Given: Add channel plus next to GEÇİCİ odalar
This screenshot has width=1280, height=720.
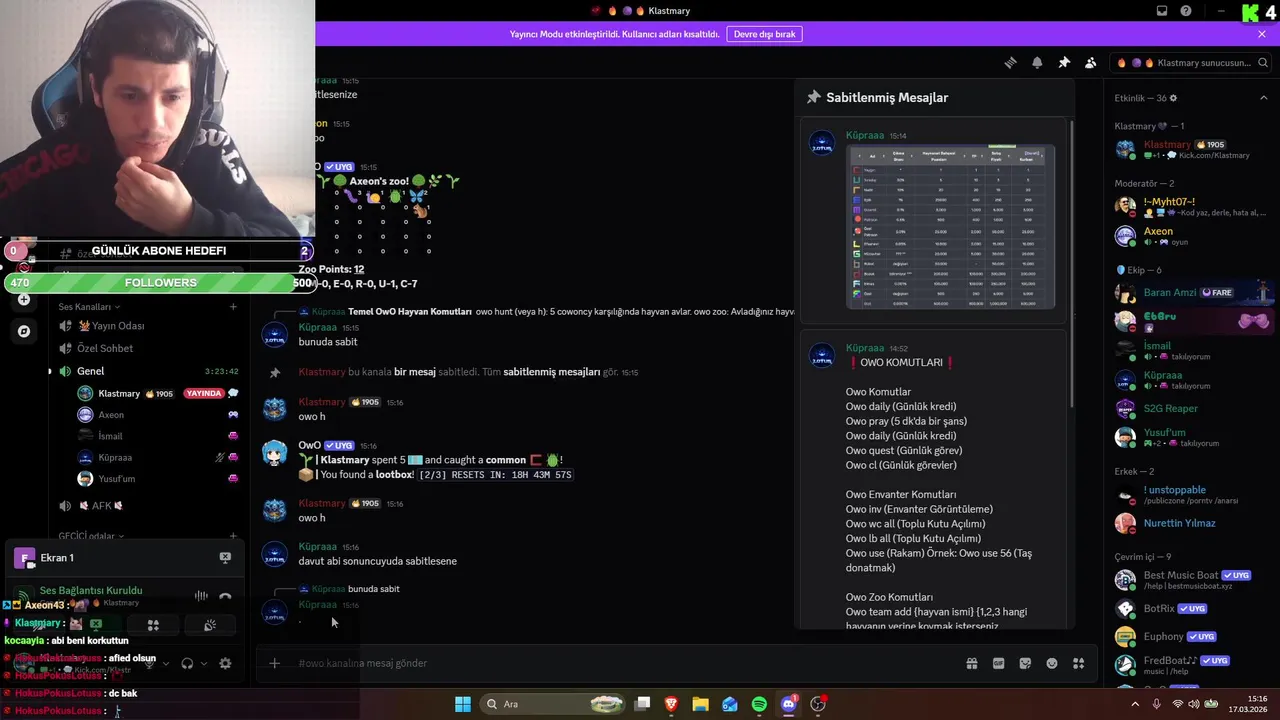Looking at the screenshot, I should [x=233, y=536].
